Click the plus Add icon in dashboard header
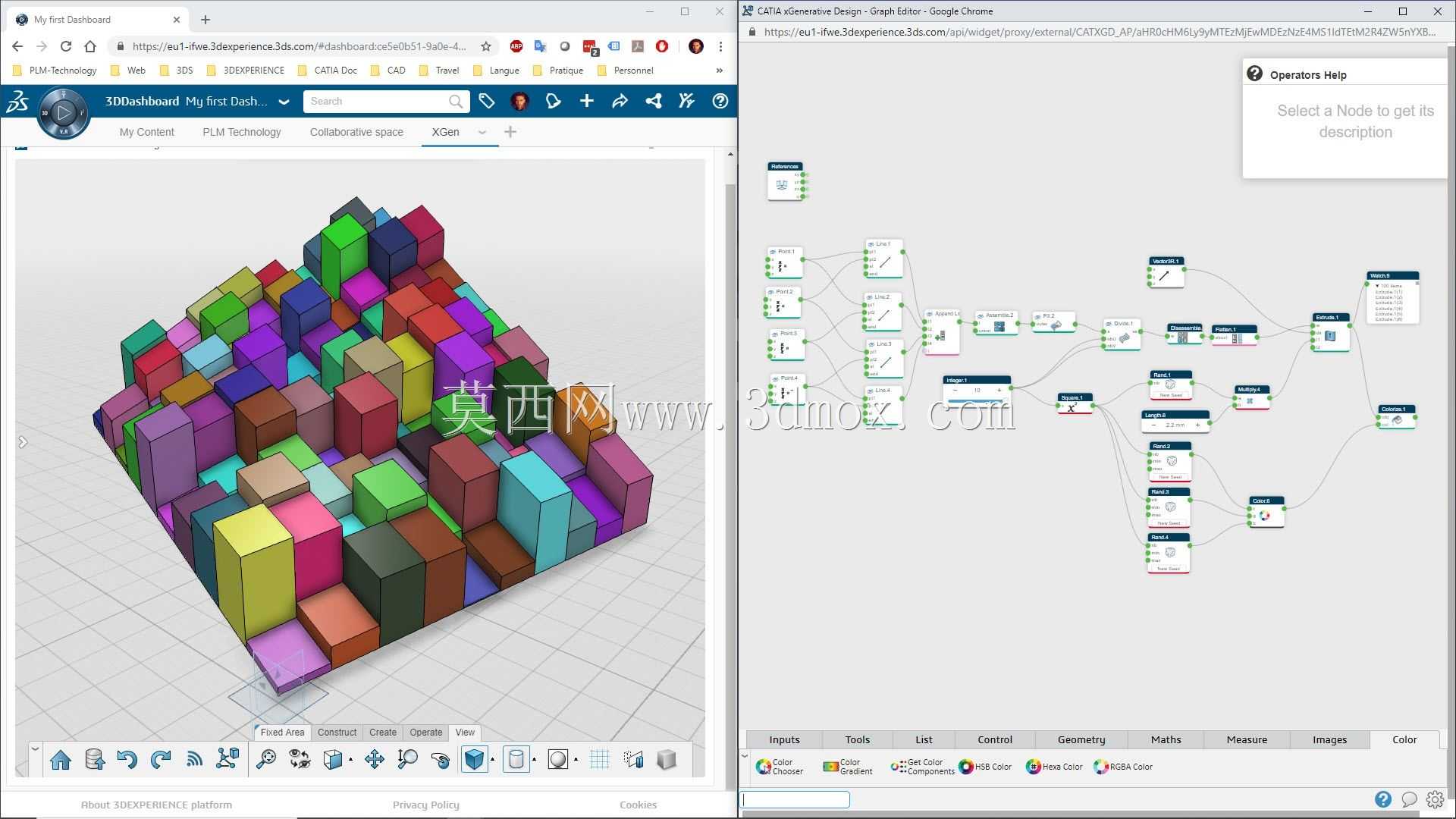Image resolution: width=1456 pixels, height=819 pixels. pos(586,101)
